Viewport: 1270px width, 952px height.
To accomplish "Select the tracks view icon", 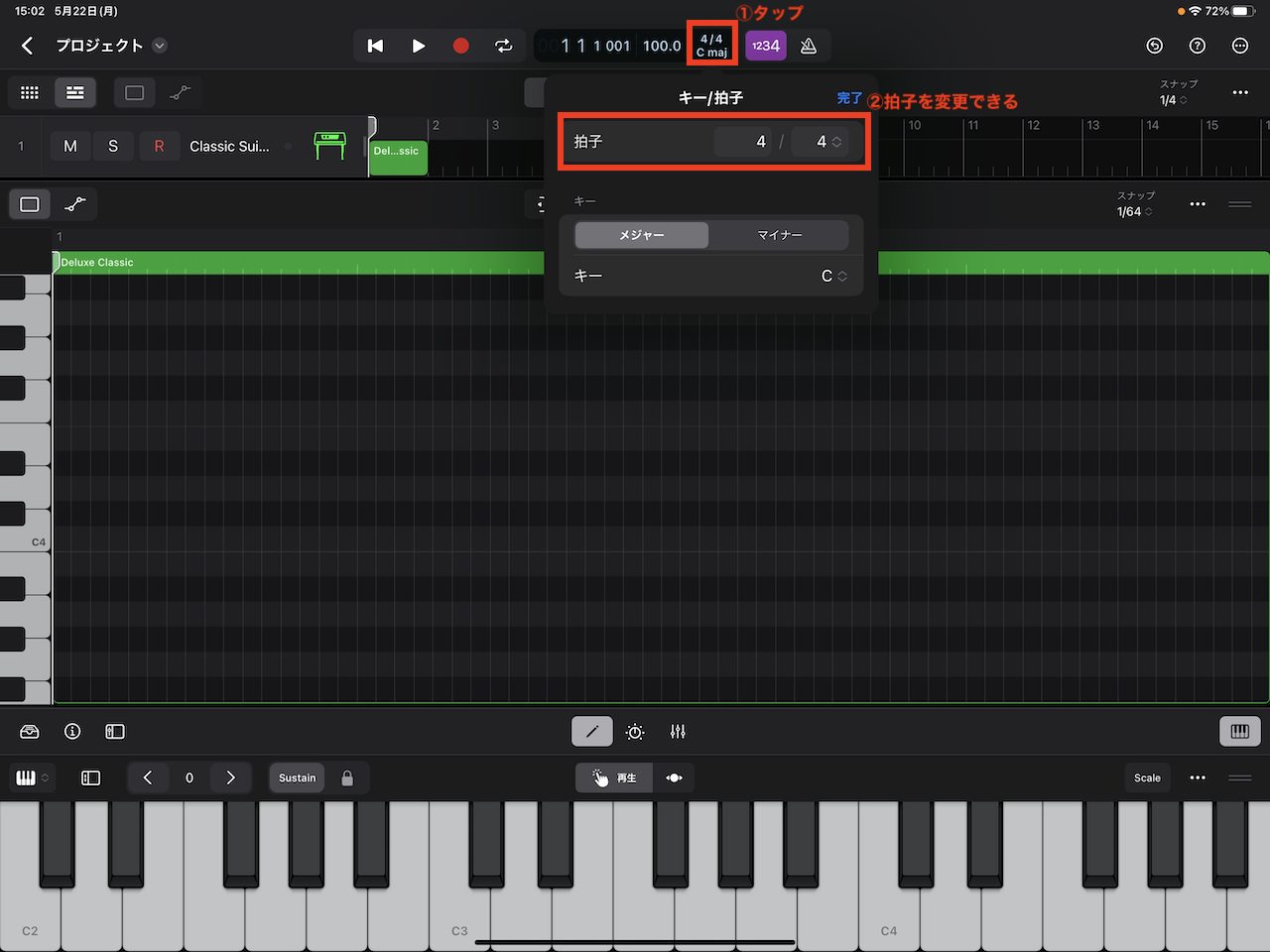I will 74,92.
